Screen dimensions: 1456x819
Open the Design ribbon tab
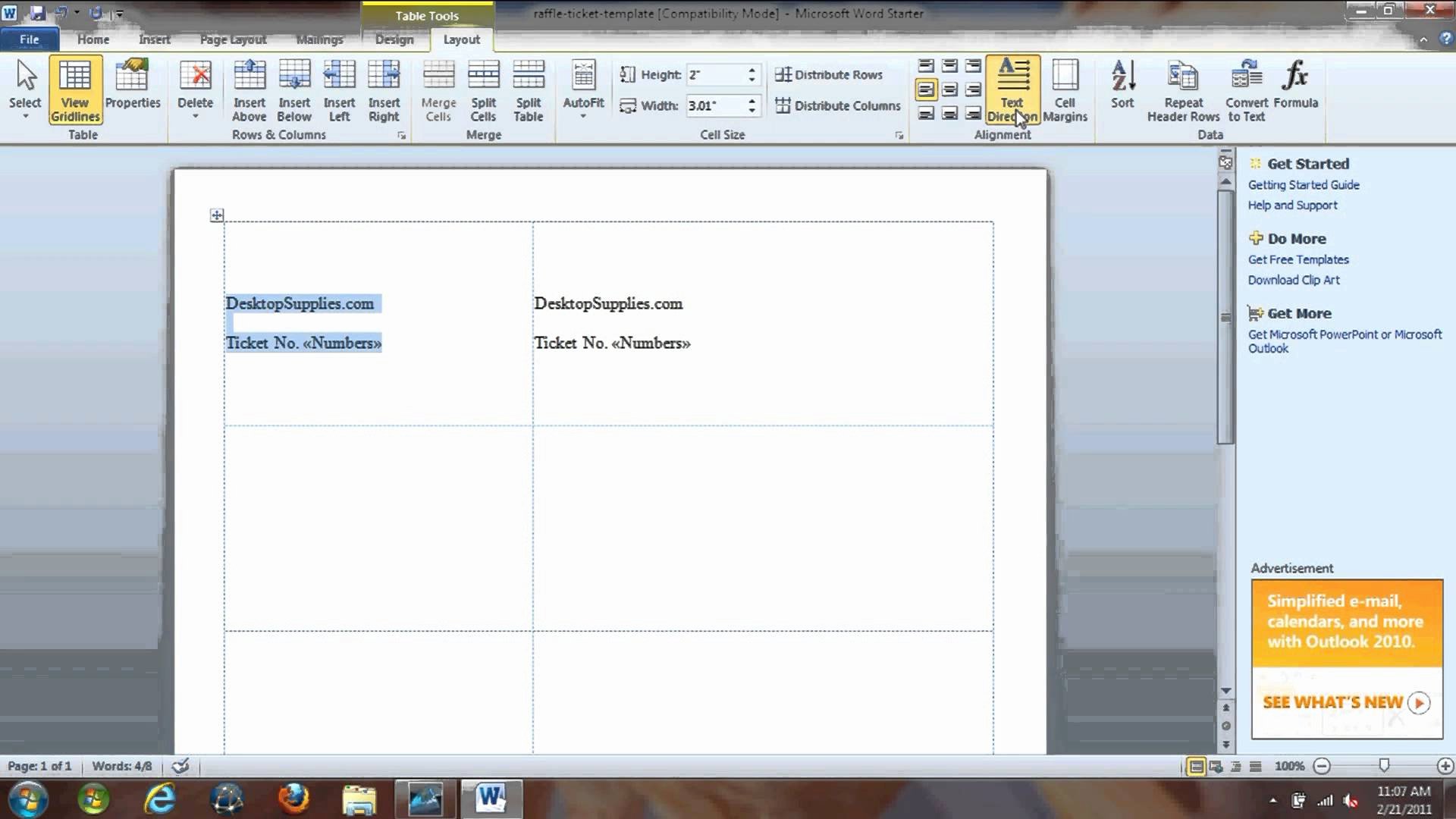[394, 39]
